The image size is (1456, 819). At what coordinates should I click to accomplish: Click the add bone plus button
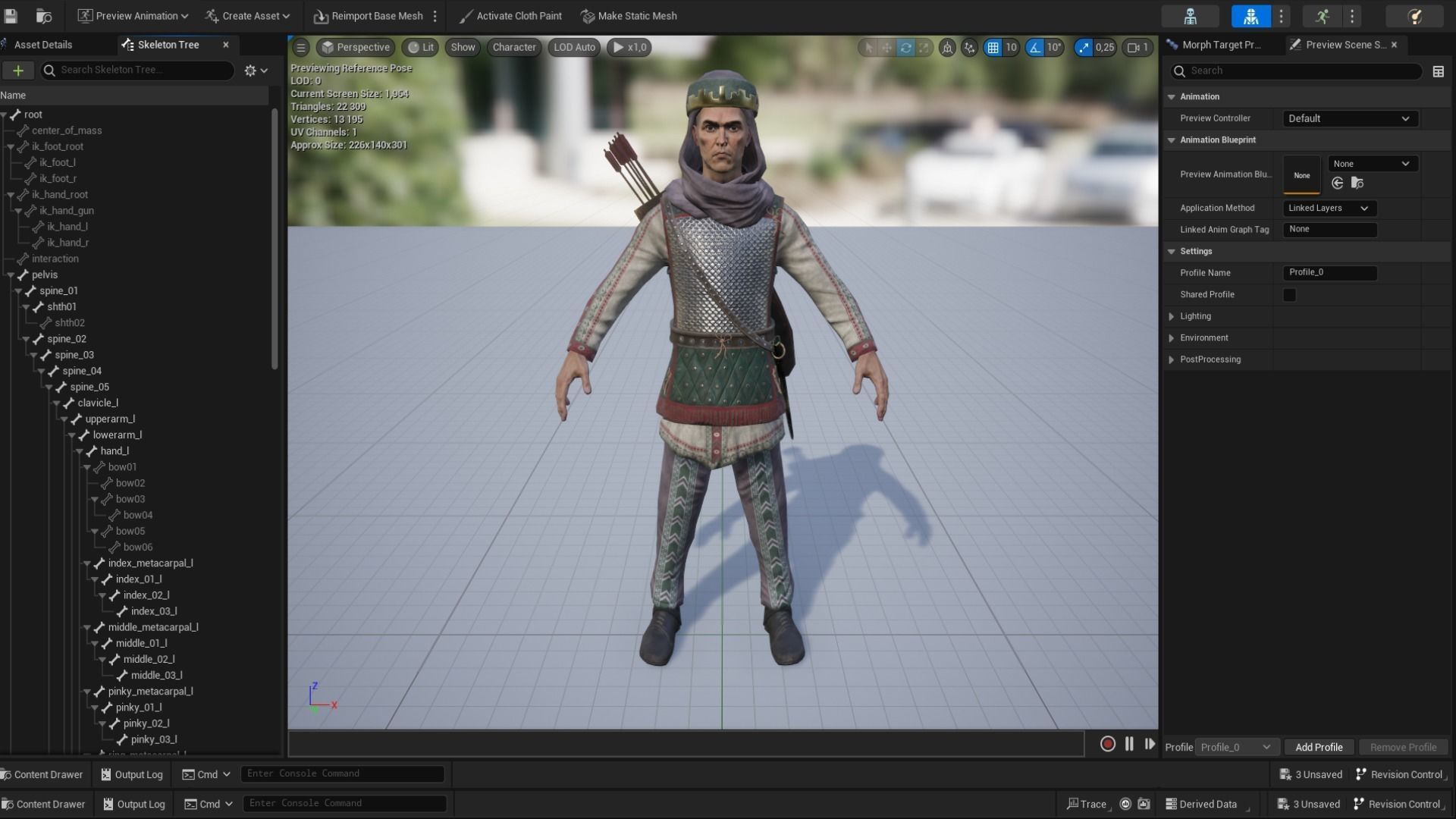pyautogui.click(x=18, y=71)
